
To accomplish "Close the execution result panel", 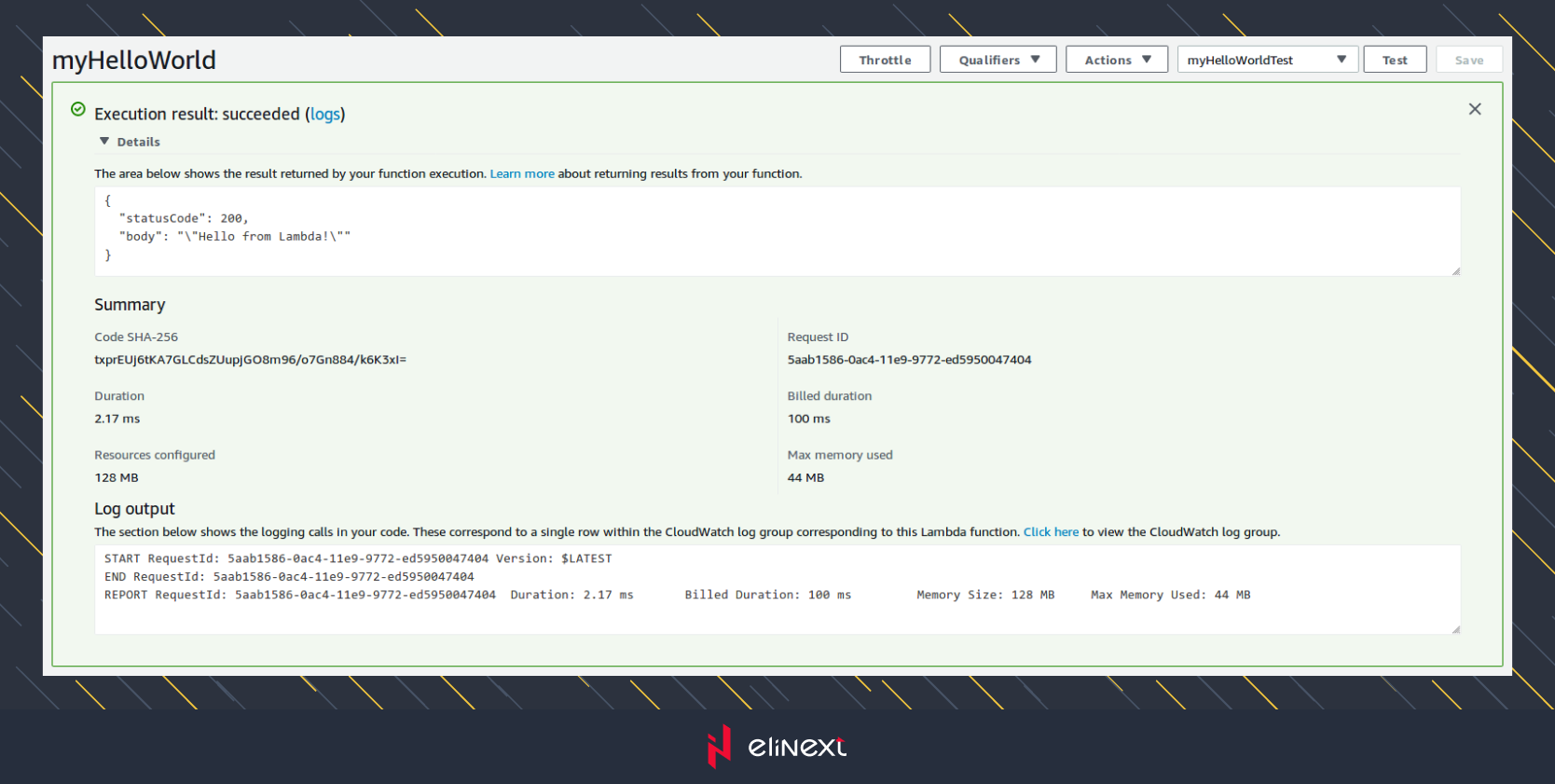I will tap(1474, 109).
